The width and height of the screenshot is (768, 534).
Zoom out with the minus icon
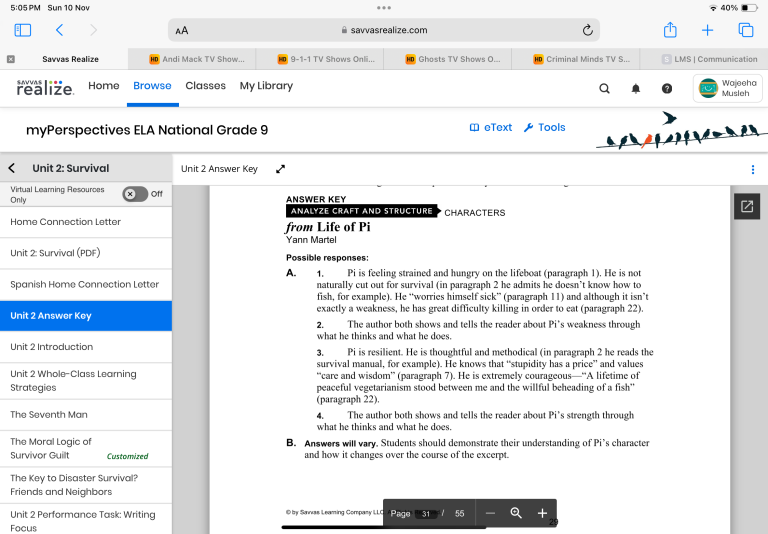[490, 513]
